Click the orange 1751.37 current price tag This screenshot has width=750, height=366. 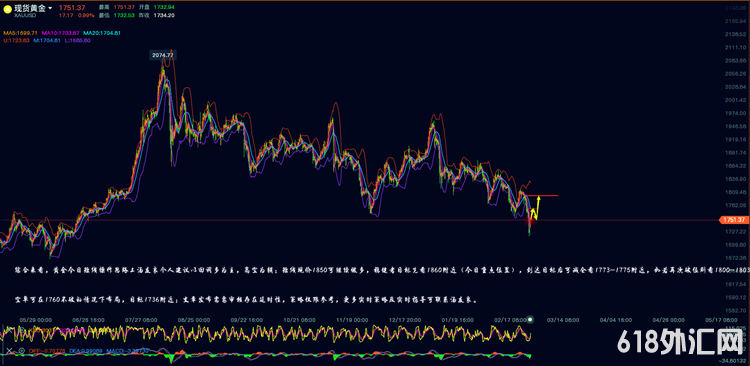click(x=733, y=220)
